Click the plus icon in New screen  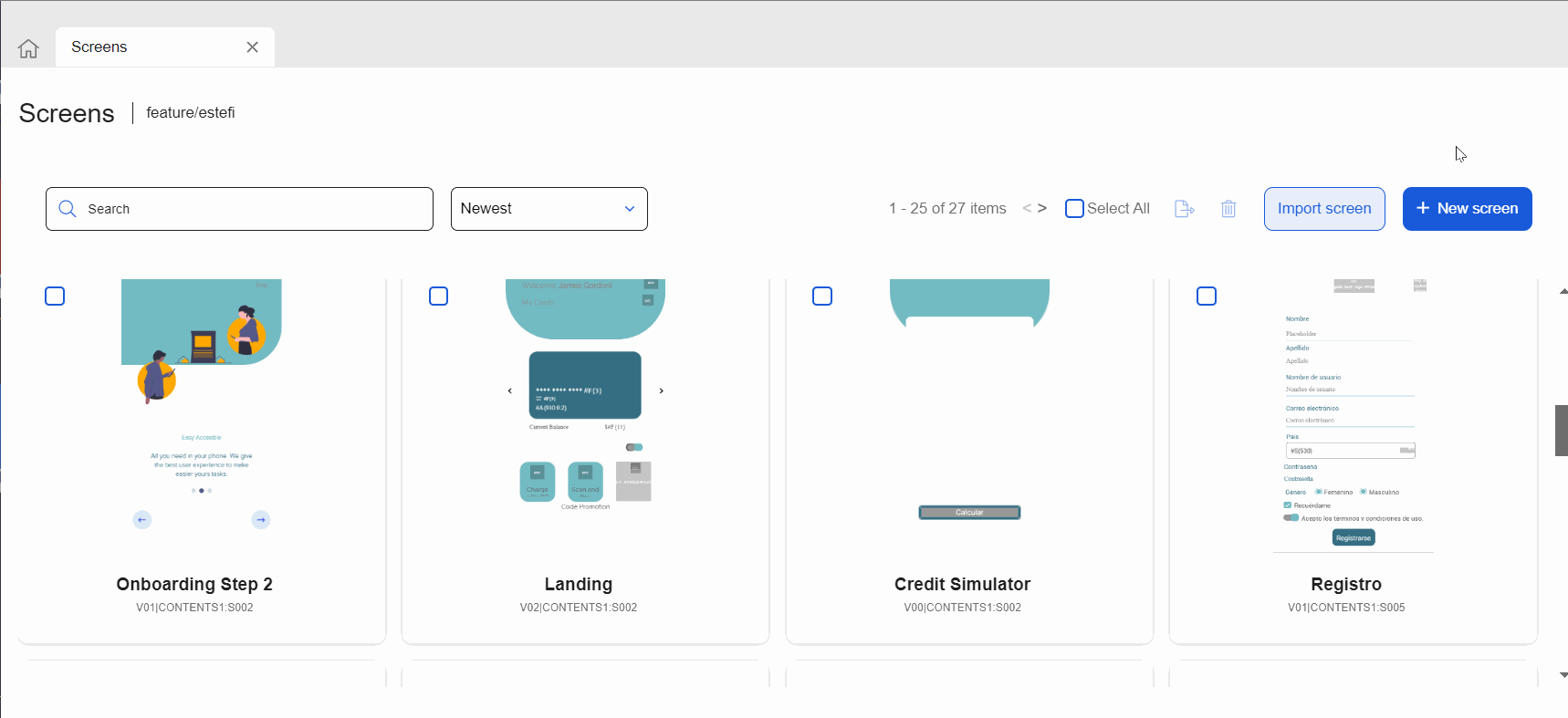coord(1422,208)
